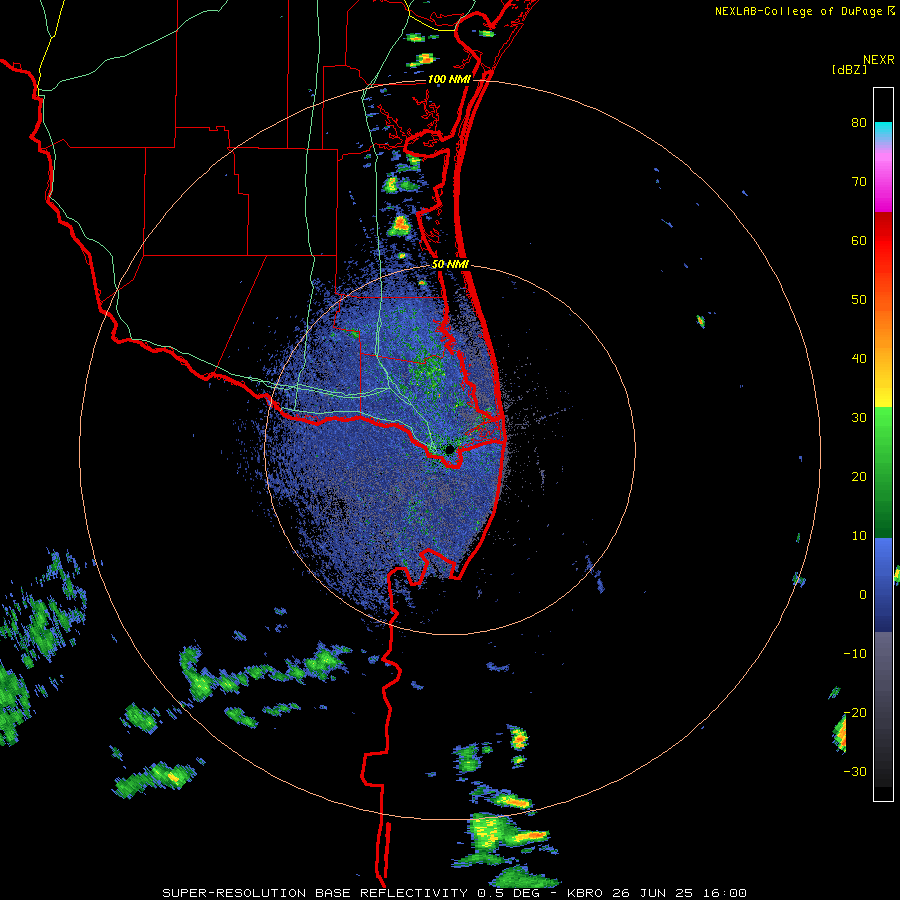Click the NEXR label above the color scale
The image size is (900, 900).
coord(878,60)
